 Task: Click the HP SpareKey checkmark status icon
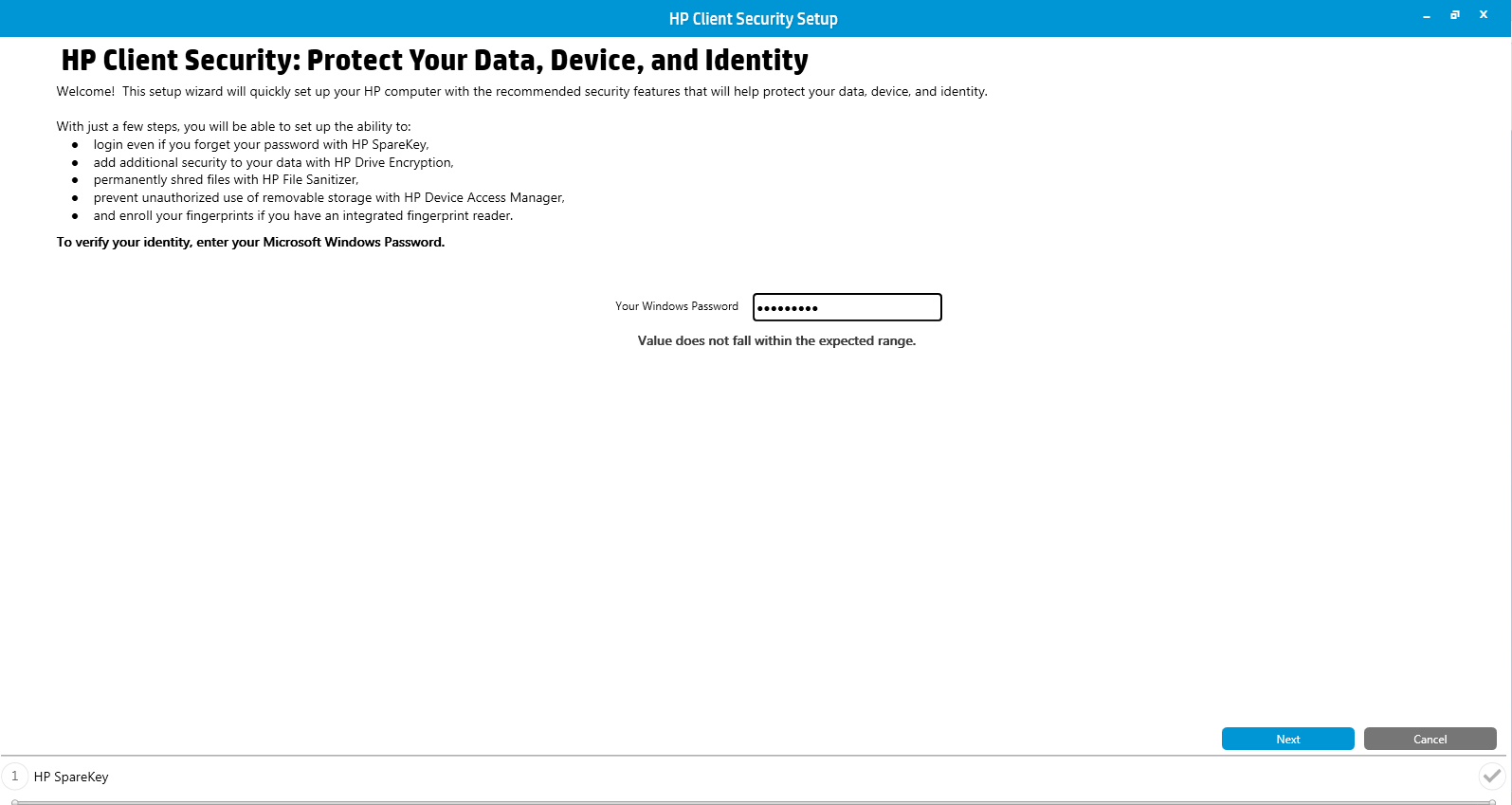tap(1491, 776)
